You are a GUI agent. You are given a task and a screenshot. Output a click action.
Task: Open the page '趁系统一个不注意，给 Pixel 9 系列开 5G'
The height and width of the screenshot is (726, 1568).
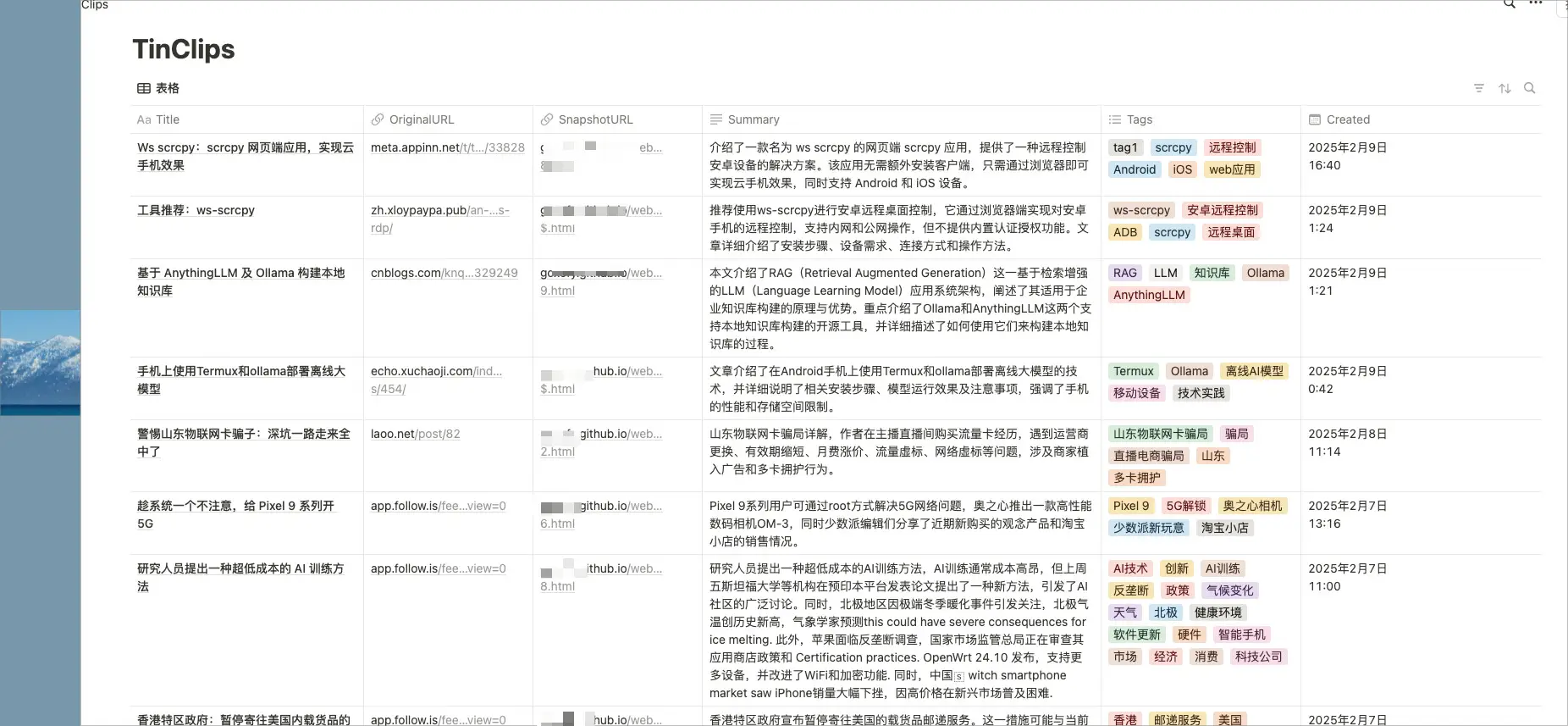coord(237,514)
